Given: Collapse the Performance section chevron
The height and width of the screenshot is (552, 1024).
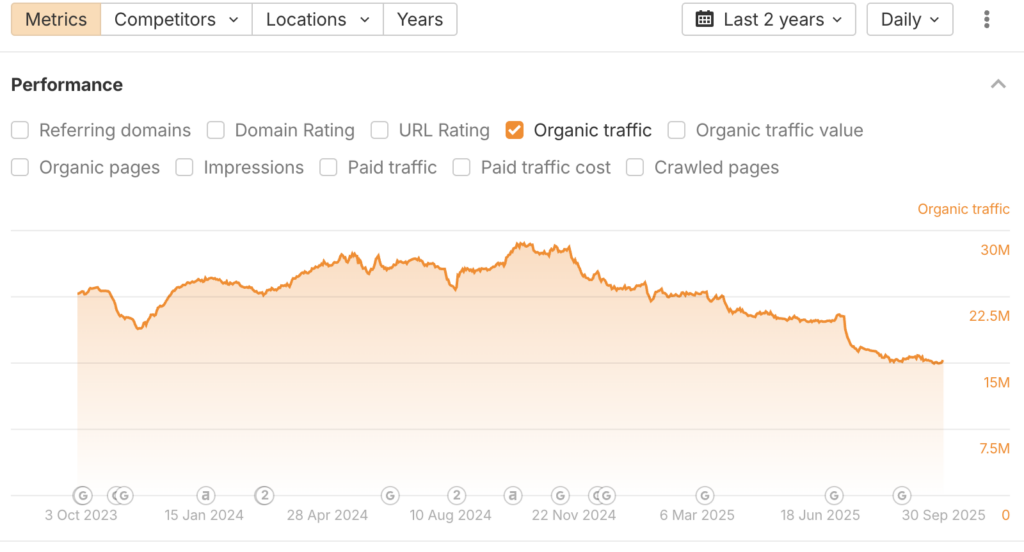Looking at the screenshot, I should click(x=998, y=85).
